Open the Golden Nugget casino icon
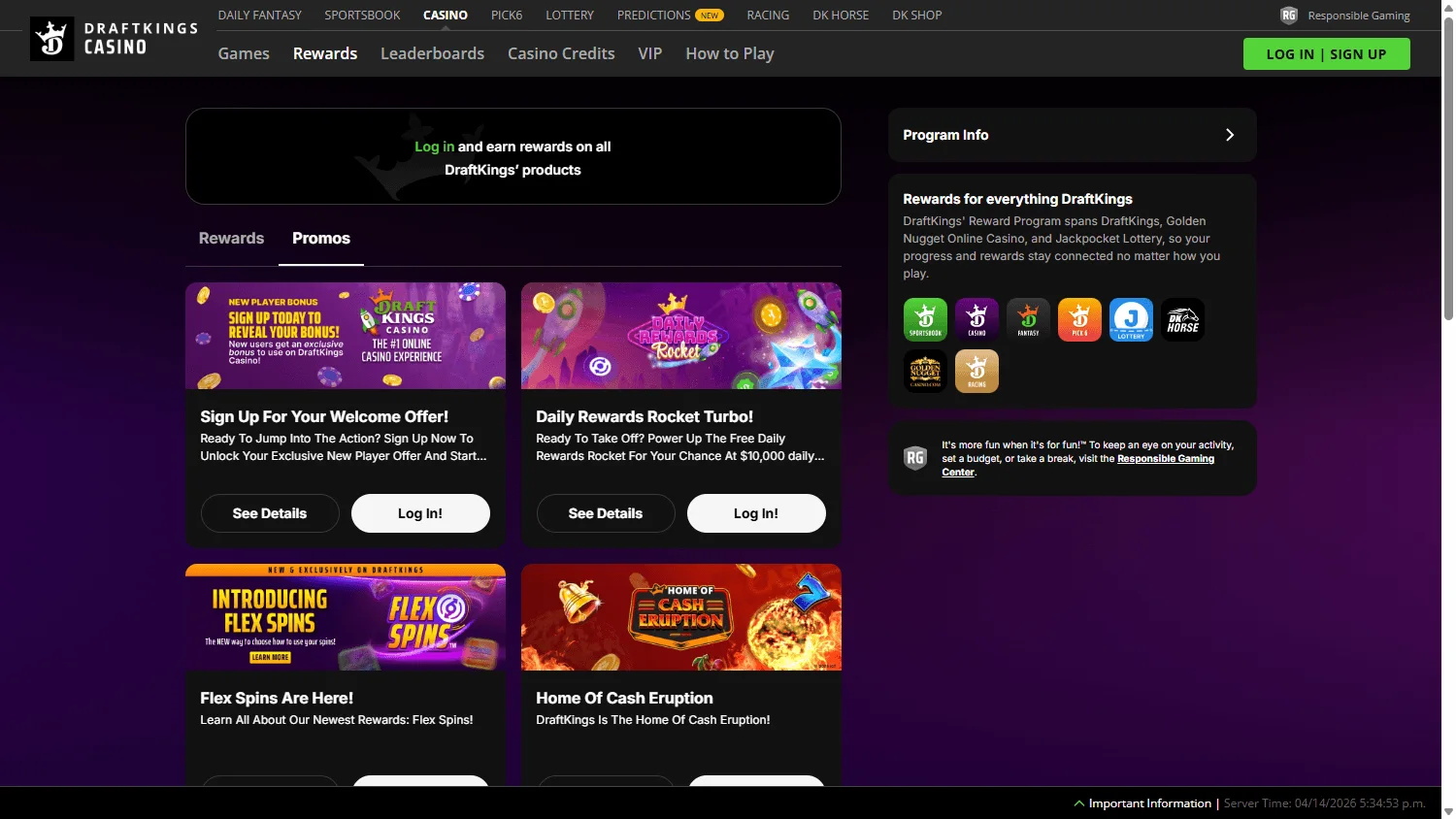 (x=925, y=371)
